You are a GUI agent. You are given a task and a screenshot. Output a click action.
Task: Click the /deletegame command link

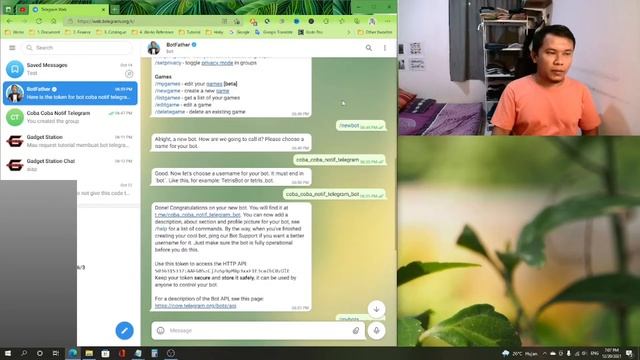pos(170,111)
